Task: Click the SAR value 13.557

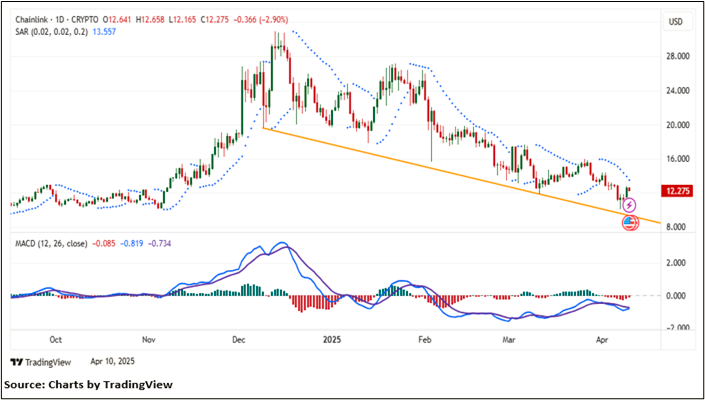Action: click(103, 32)
